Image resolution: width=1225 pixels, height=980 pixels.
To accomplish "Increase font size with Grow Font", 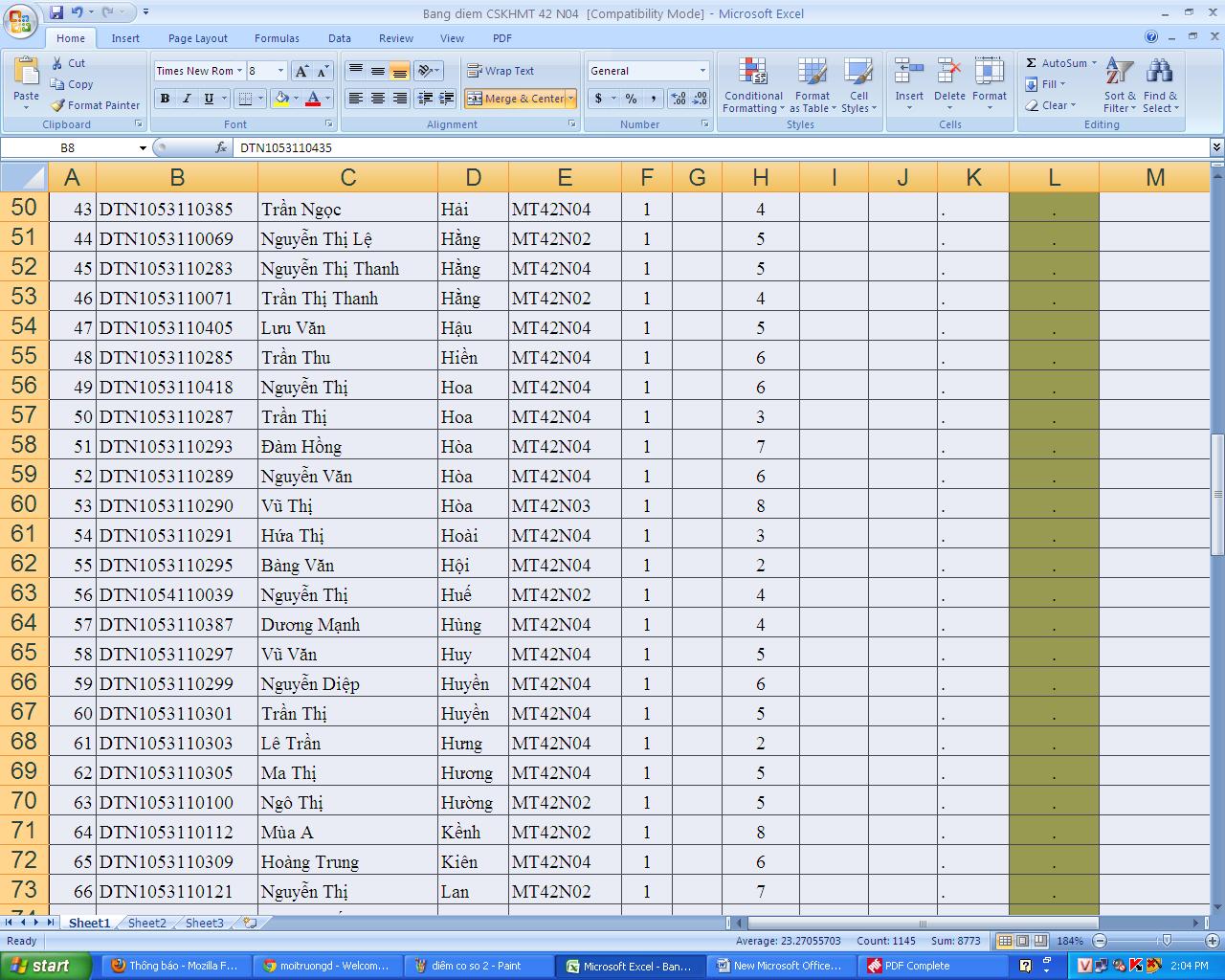I will [x=301, y=71].
